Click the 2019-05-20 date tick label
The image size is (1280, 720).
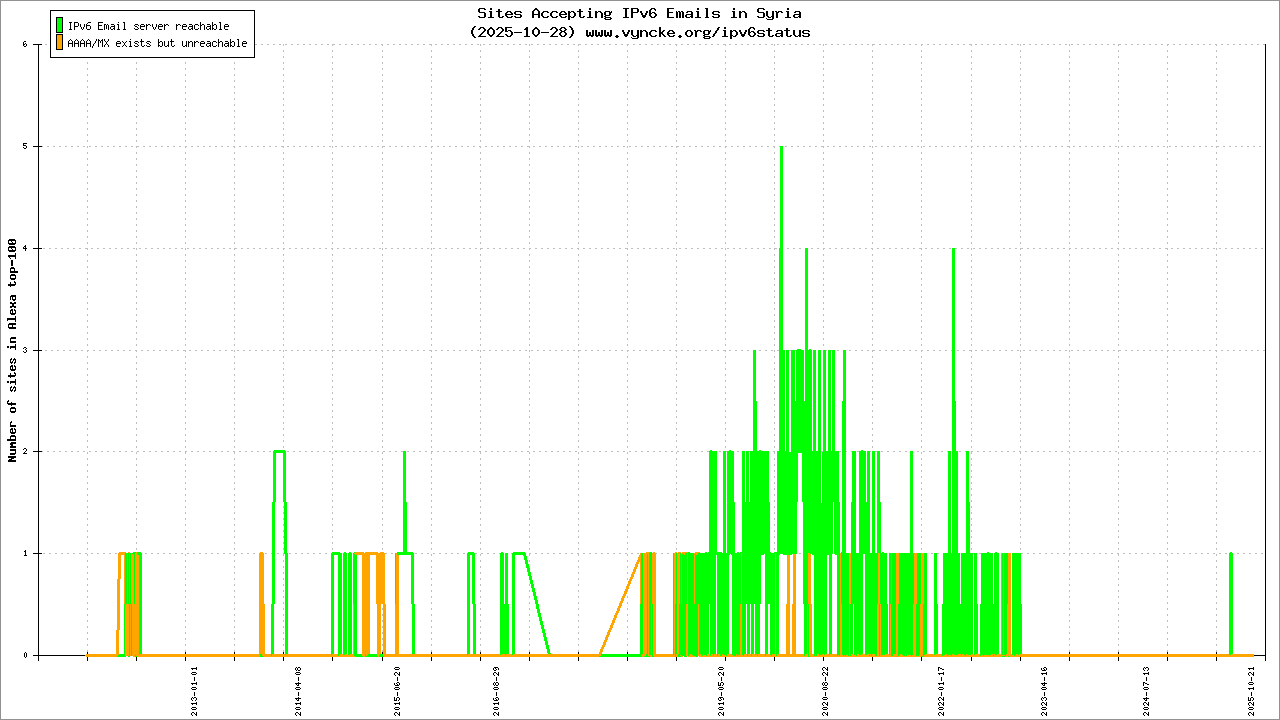tap(722, 691)
